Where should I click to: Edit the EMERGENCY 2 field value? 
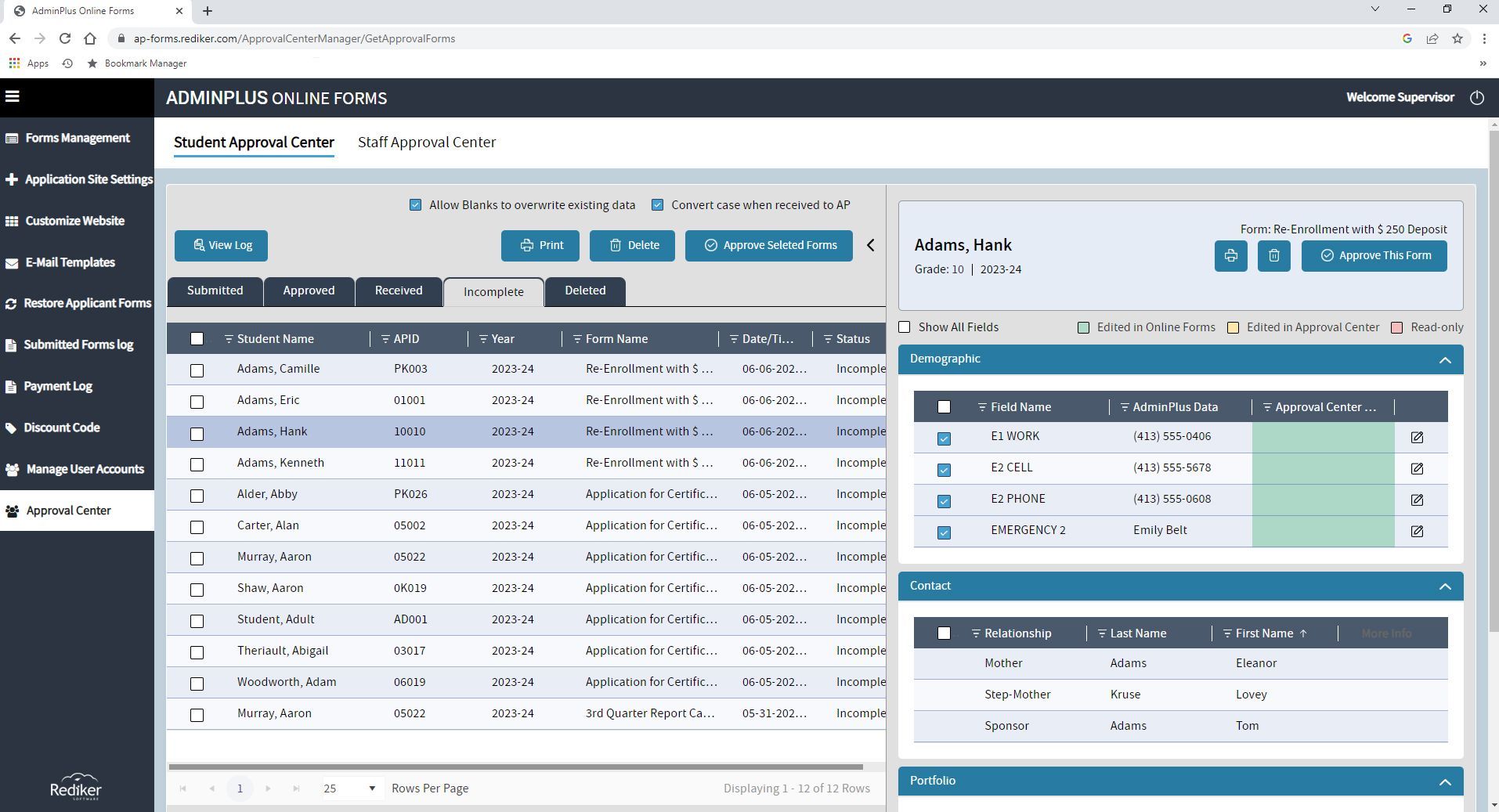coord(1417,531)
